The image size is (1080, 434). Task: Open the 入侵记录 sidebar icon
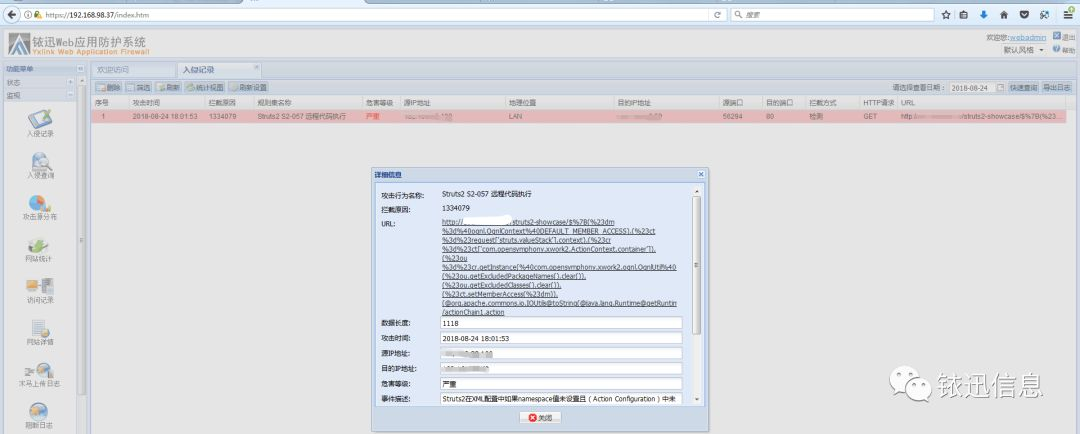coord(39,118)
